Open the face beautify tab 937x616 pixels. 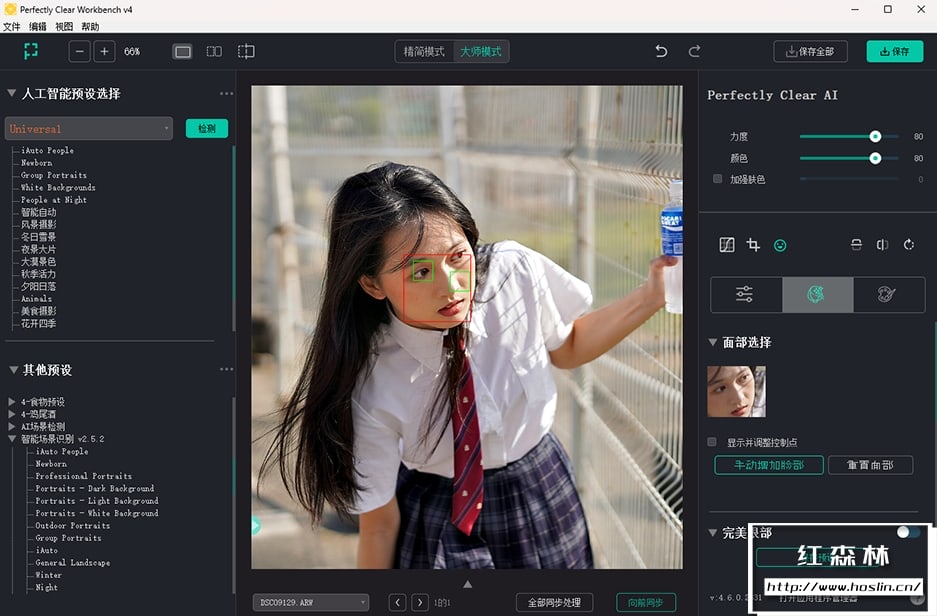(817, 294)
